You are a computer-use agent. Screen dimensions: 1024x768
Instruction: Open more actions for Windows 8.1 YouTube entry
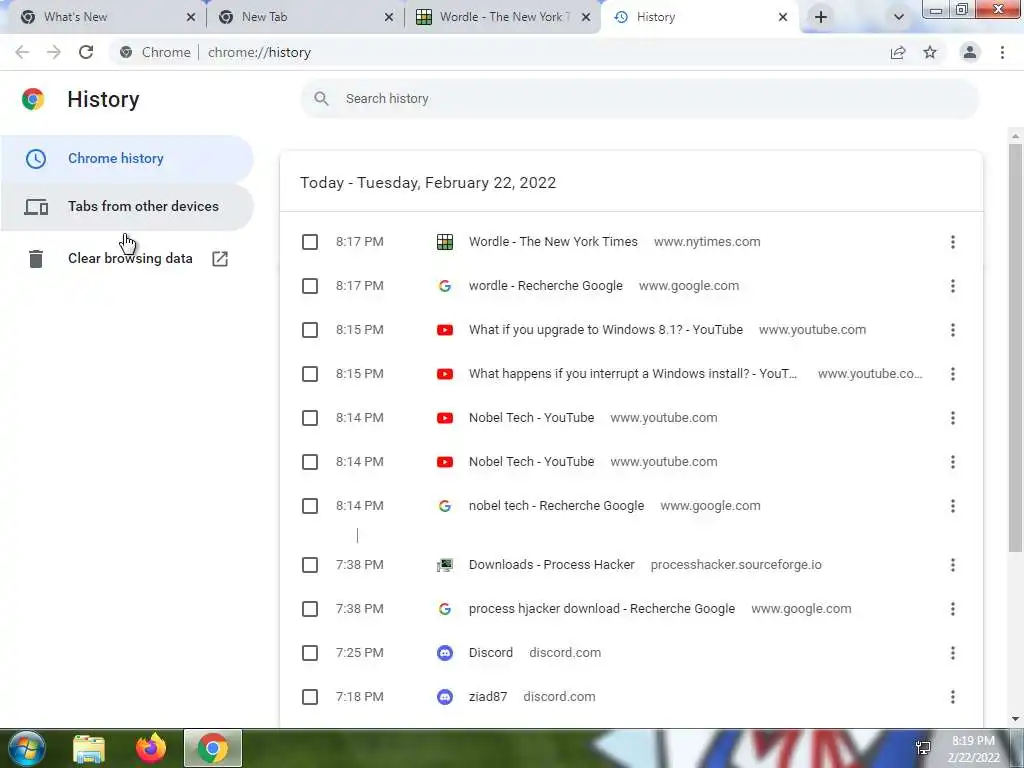tap(953, 330)
